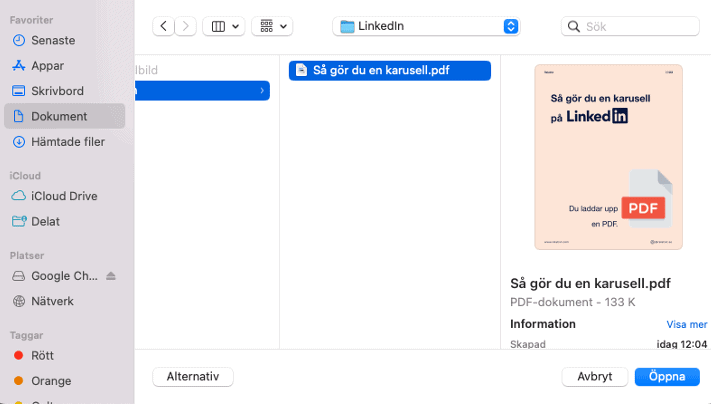This screenshot has width=712, height=404.
Task: Click the Visa mer link
Action: (x=687, y=325)
